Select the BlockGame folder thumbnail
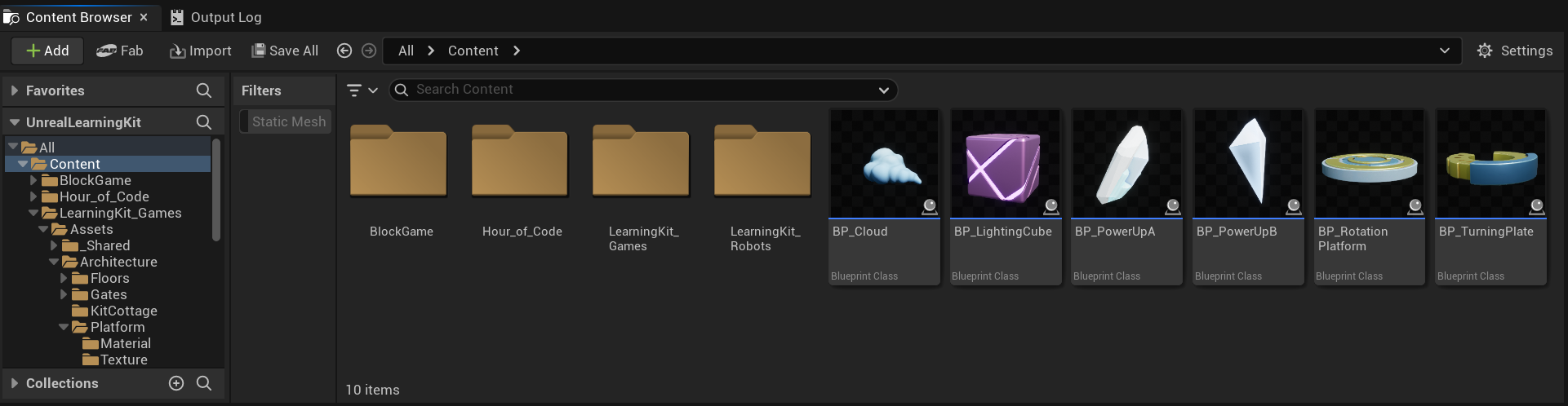The height and width of the screenshot is (406, 1568). (x=398, y=161)
